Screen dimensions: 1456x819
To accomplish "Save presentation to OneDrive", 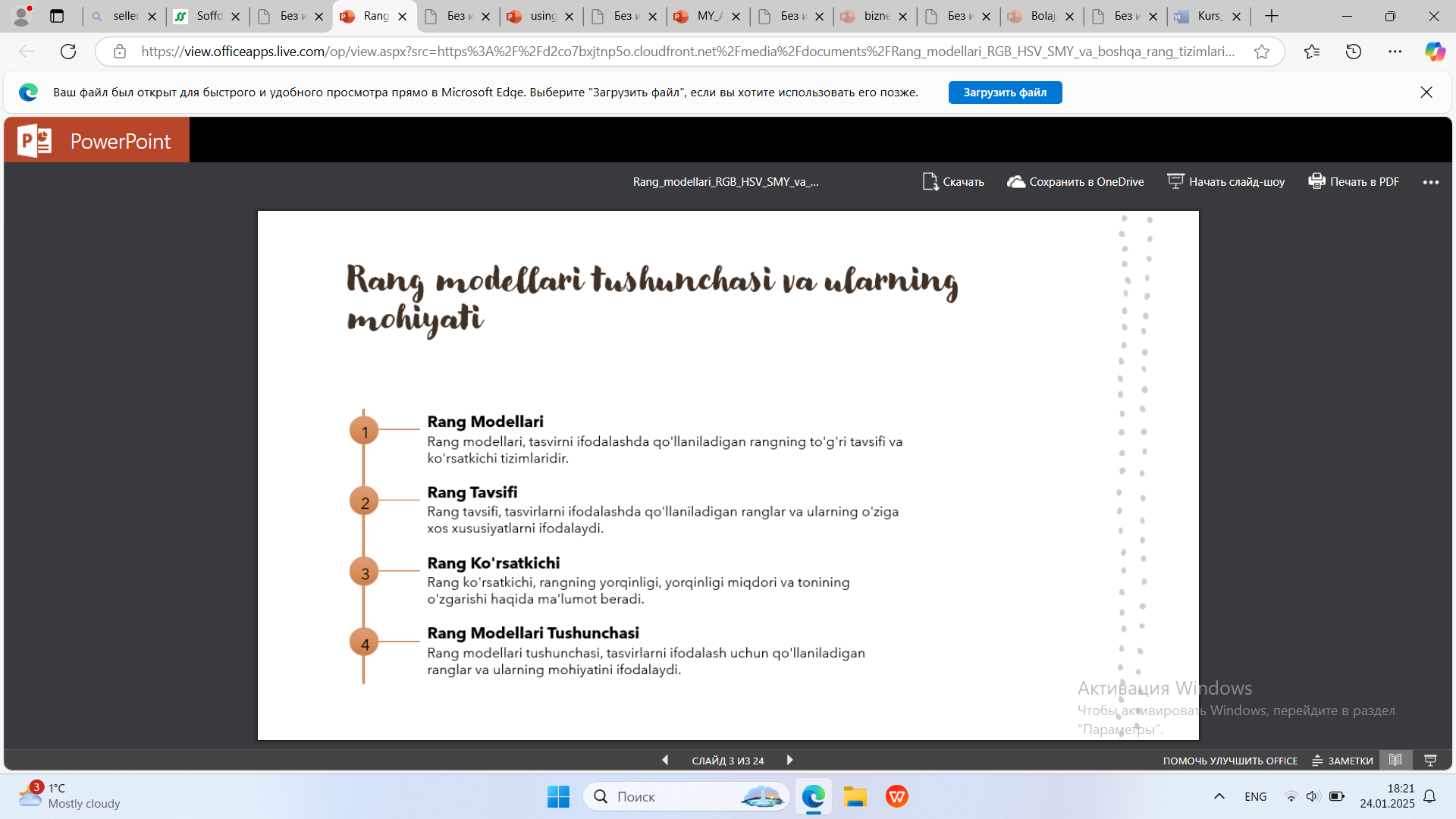I will point(1075,182).
